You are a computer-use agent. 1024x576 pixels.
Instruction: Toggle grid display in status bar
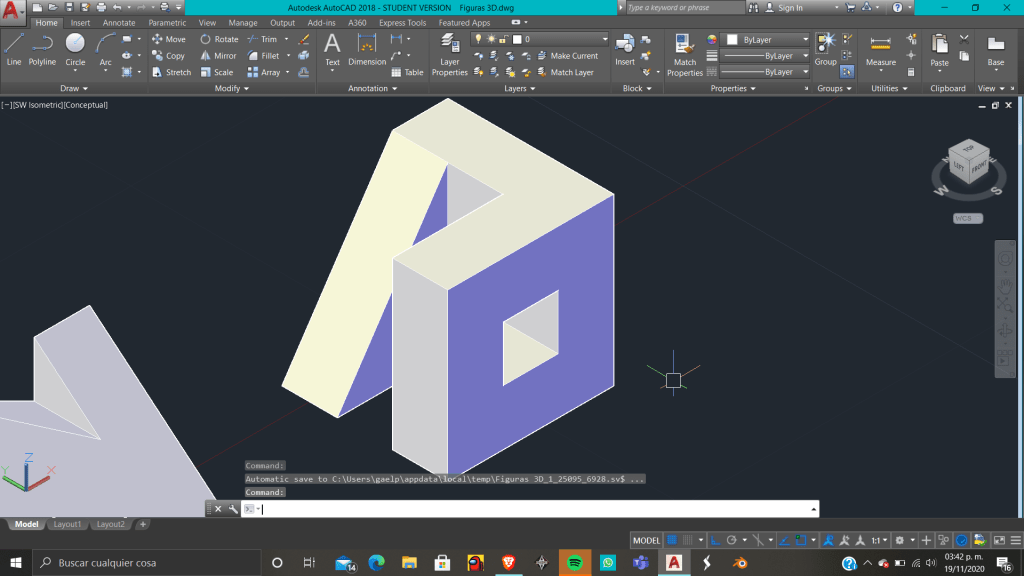pos(672,540)
